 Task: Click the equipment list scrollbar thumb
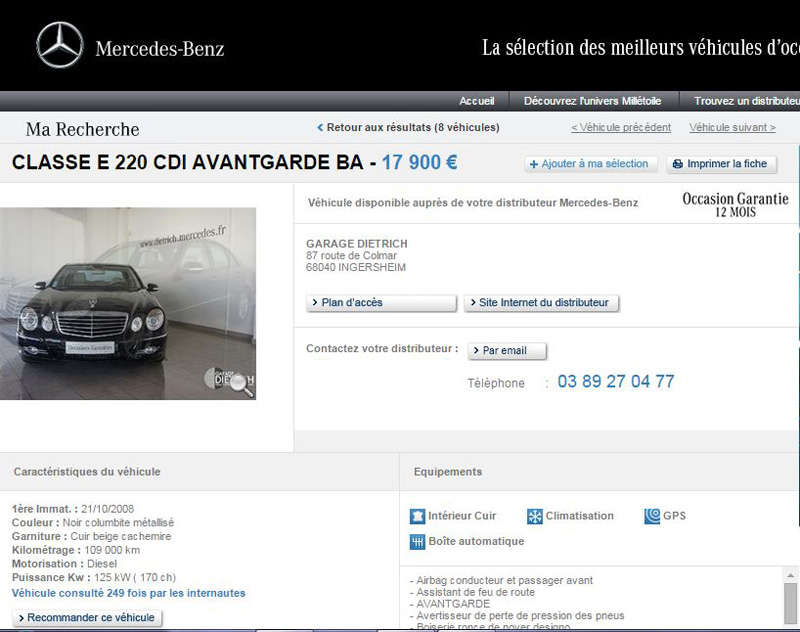790,603
